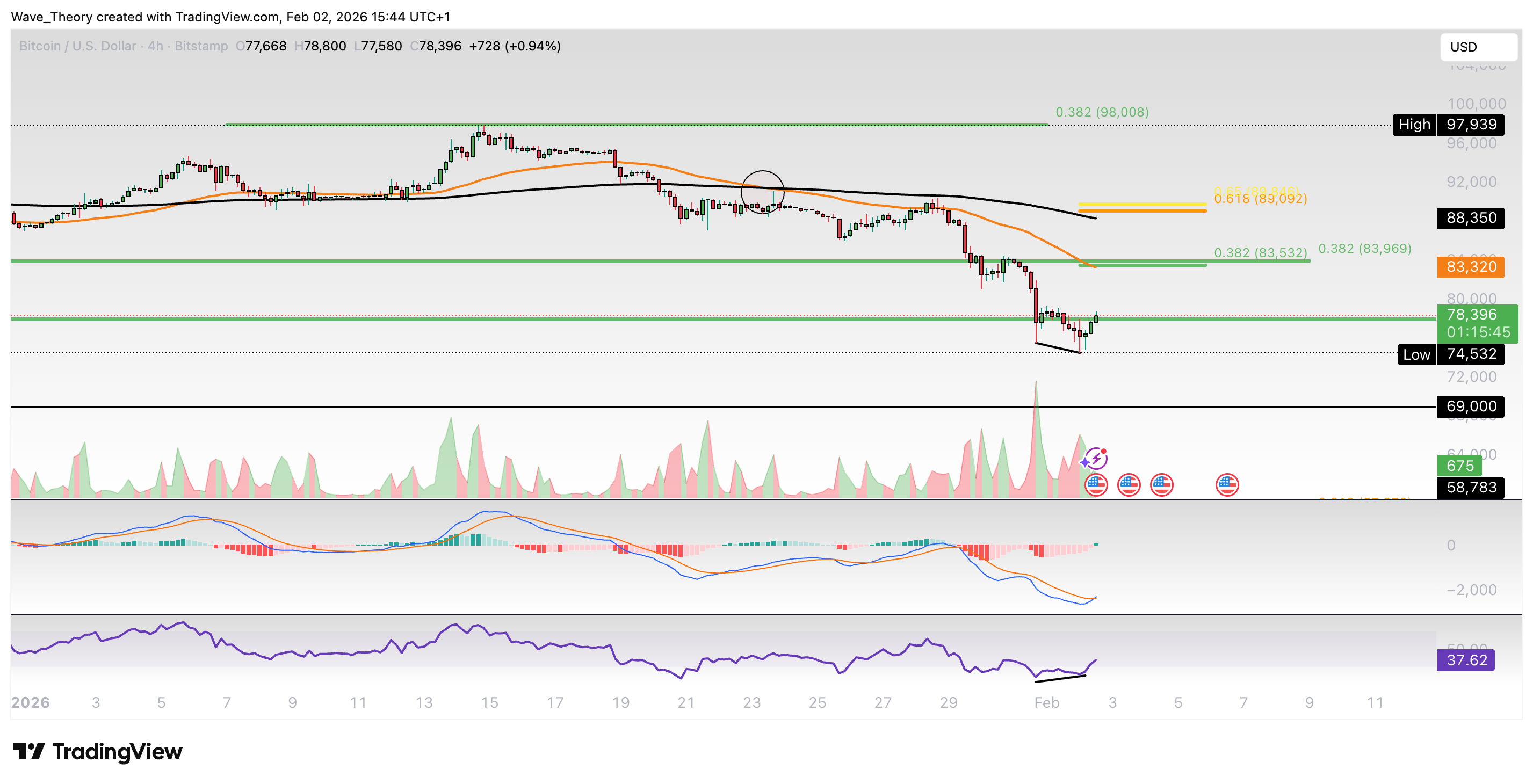This screenshot has width=1533, height=784.
Task: Click the orange 83,320 moving average label
Action: point(1470,266)
